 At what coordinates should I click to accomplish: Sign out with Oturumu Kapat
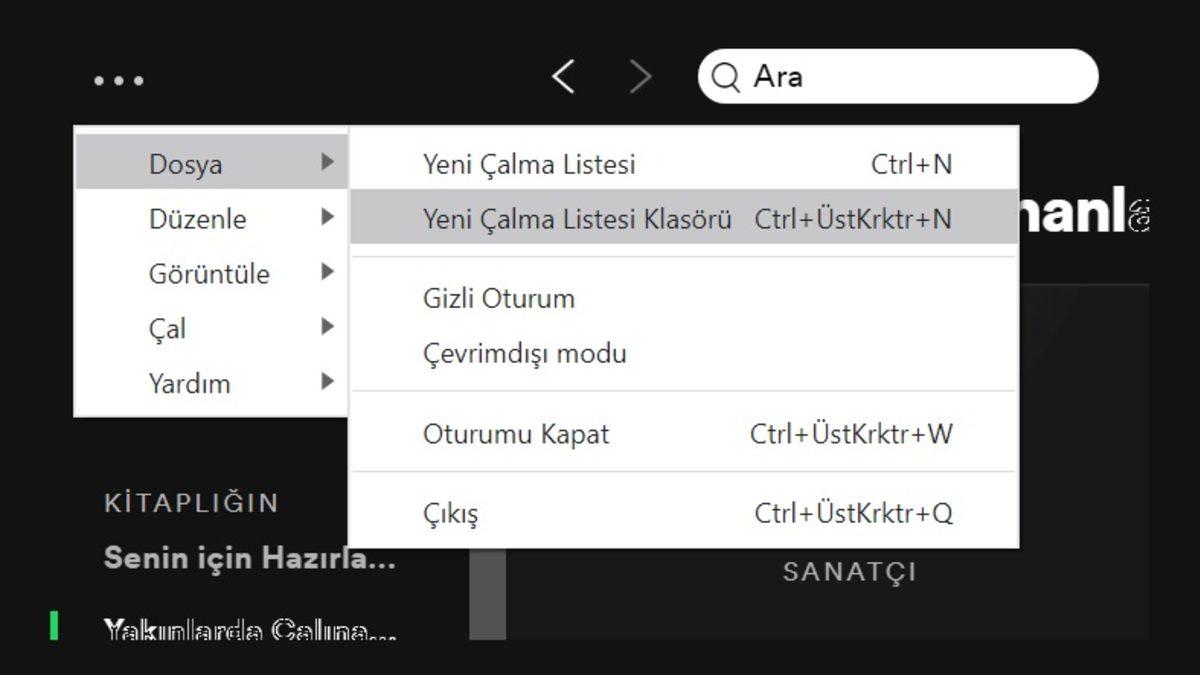pyautogui.click(x=513, y=434)
